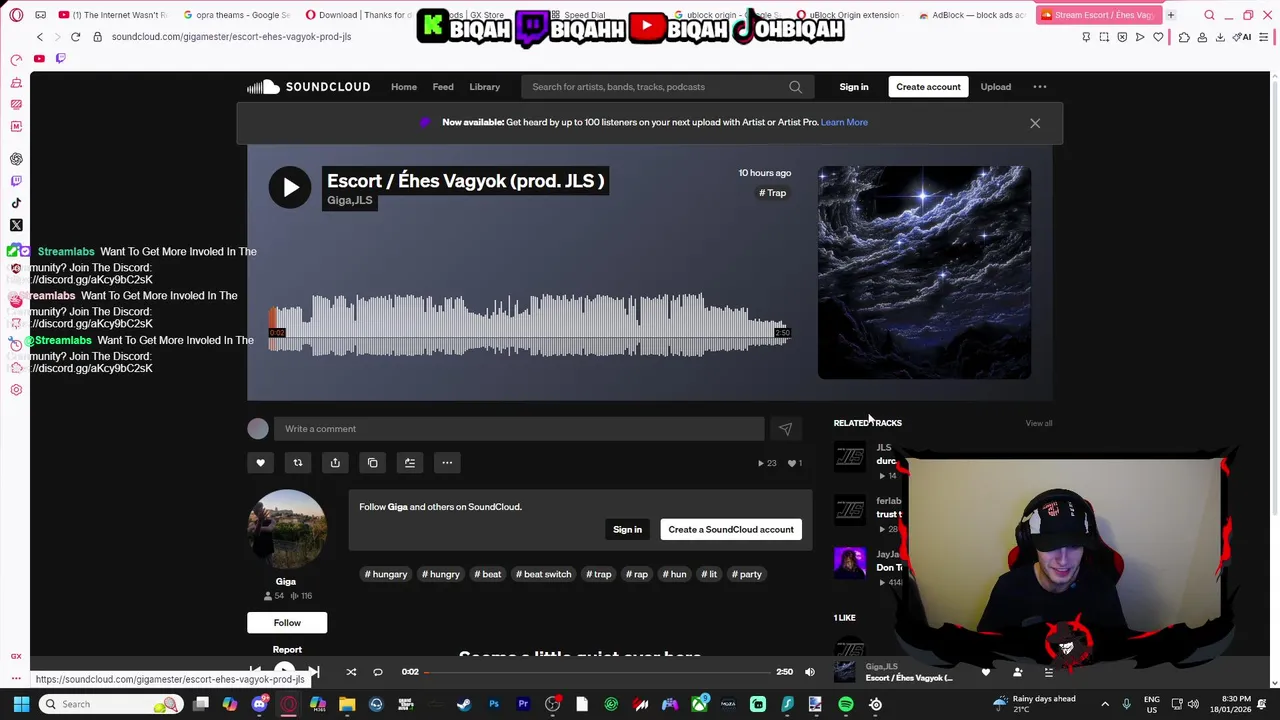1280x720 pixels.
Task: Open a new browser tab with plus
Action: 1170,15
